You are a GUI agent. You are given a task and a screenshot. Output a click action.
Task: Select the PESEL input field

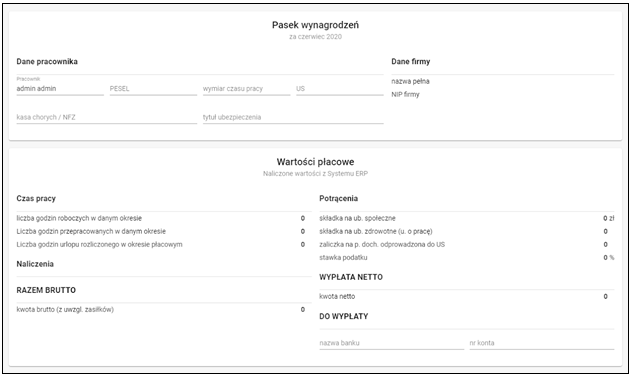[153, 89]
